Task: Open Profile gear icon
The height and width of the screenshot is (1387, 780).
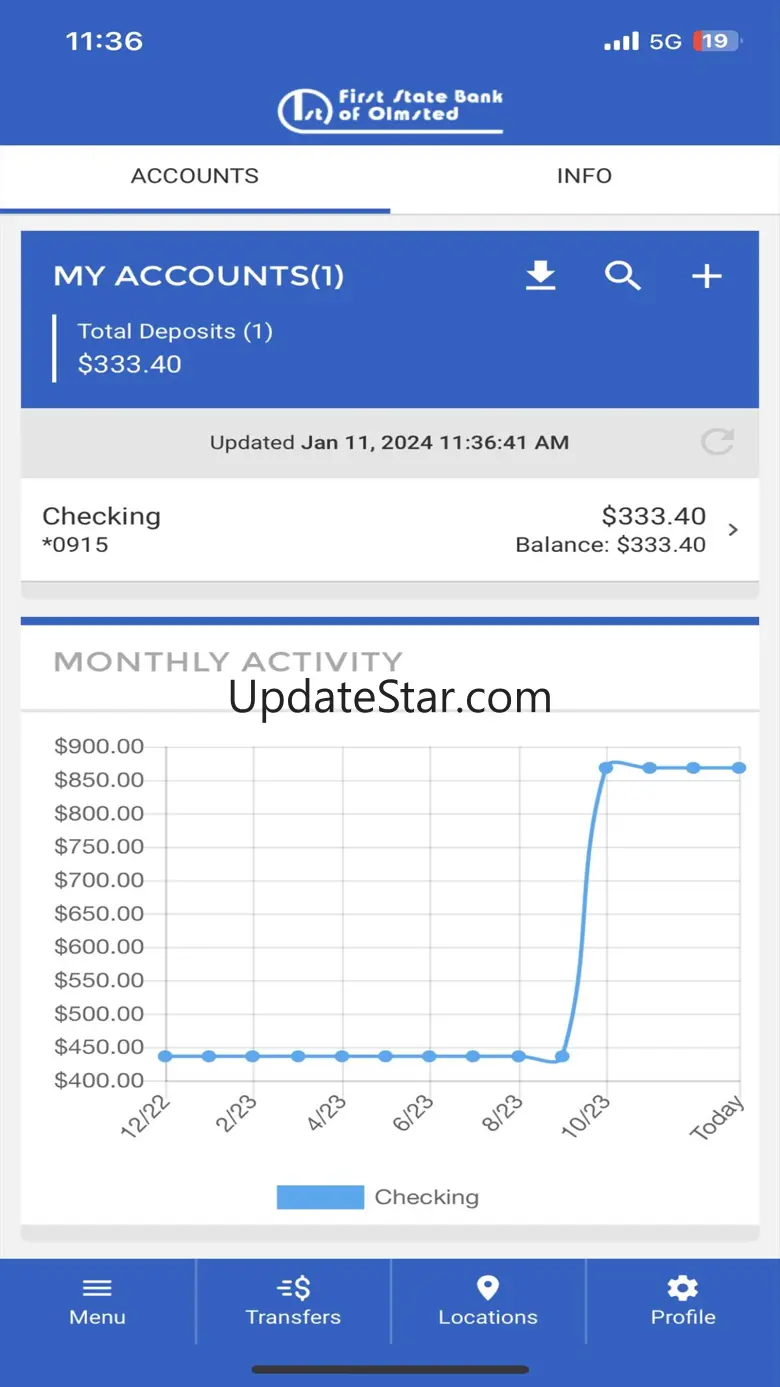Action: (683, 1288)
